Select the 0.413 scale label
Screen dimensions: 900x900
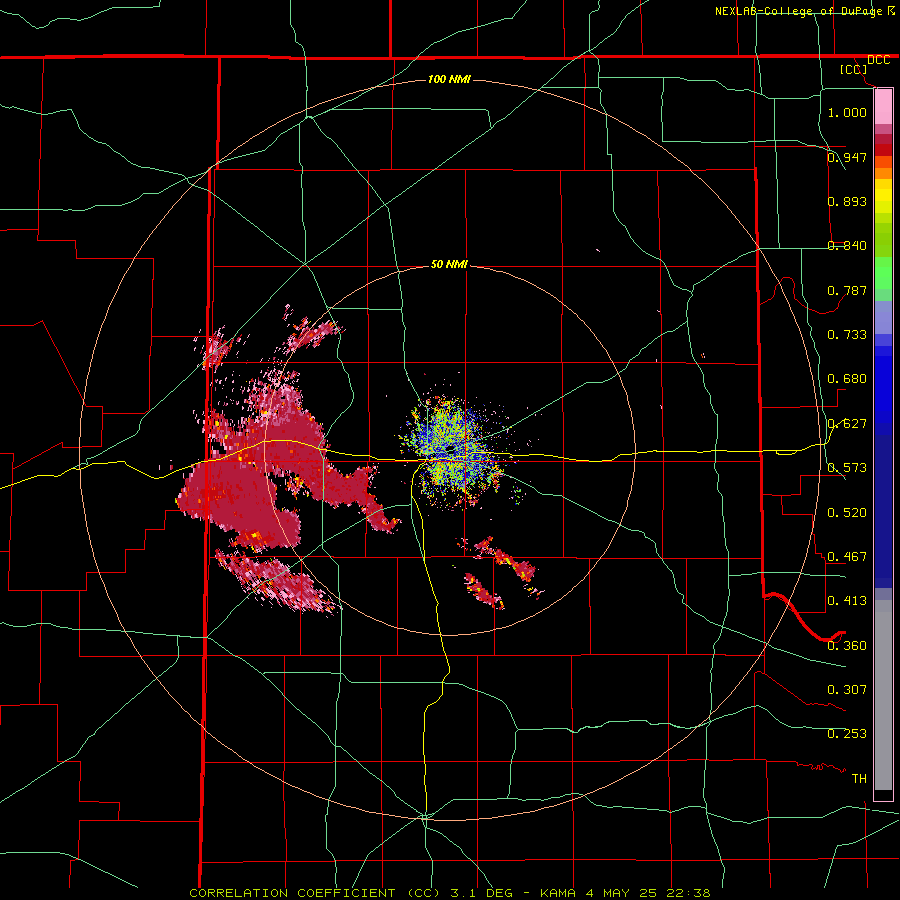847,600
